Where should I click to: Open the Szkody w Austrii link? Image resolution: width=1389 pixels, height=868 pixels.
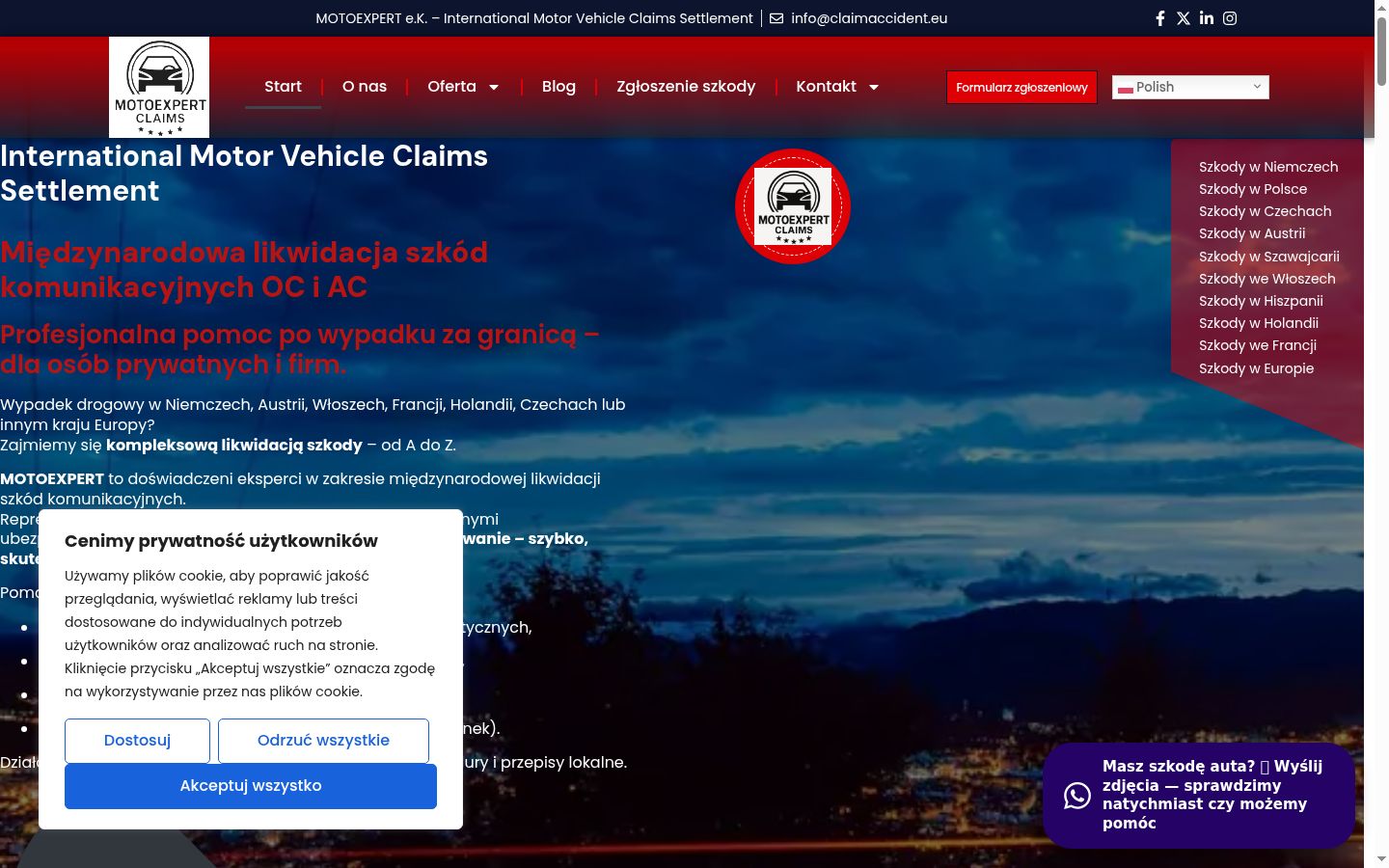pyautogui.click(x=1252, y=233)
